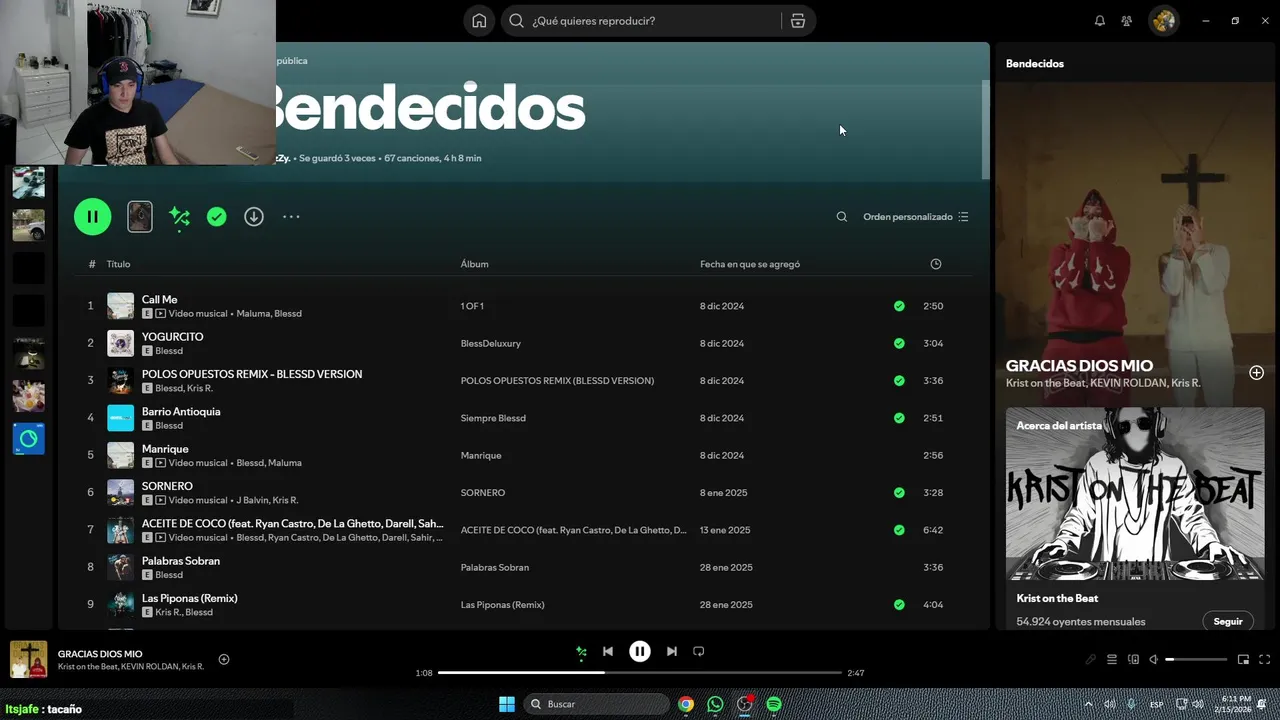This screenshot has width=1280, height=720.
Task: Sort by the duration clock icon header
Action: pyautogui.click(x=936, y=264)
